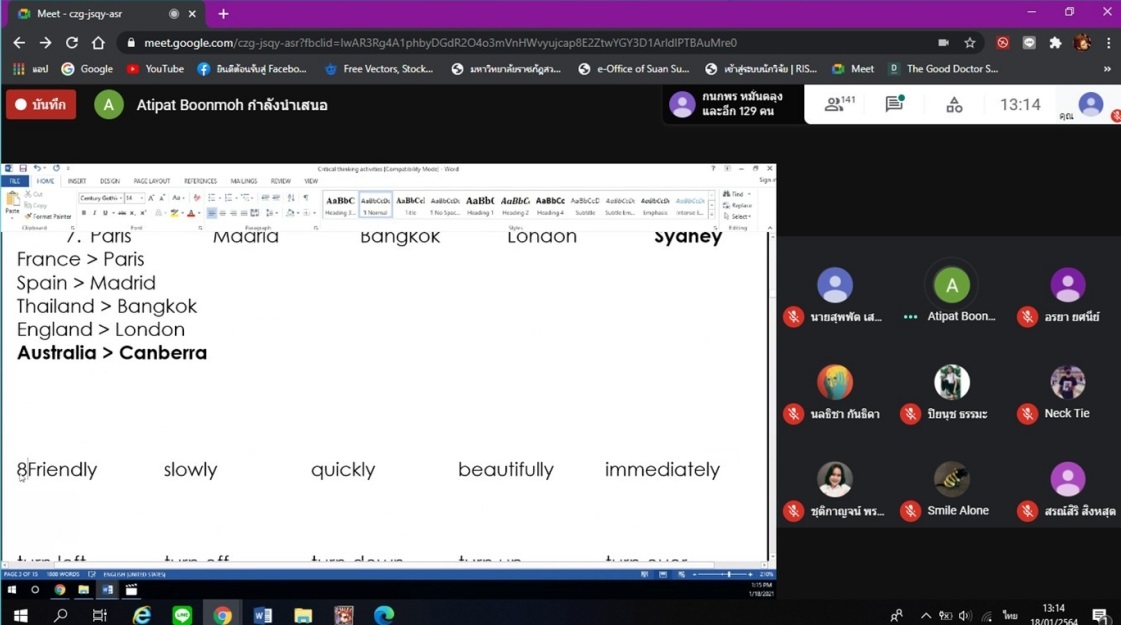Open the Meet chat messages icon
The height and width of the screenshot is (625, 1121).
tap(894, 104)
